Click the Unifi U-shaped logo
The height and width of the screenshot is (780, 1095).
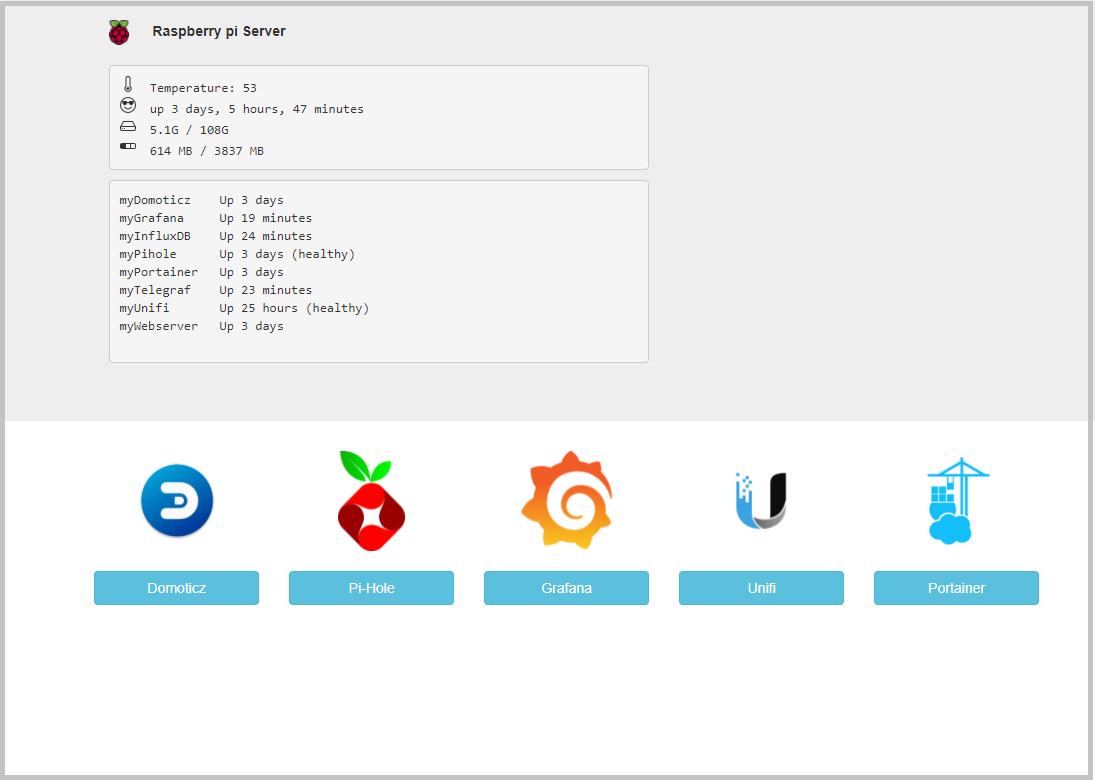761,500
